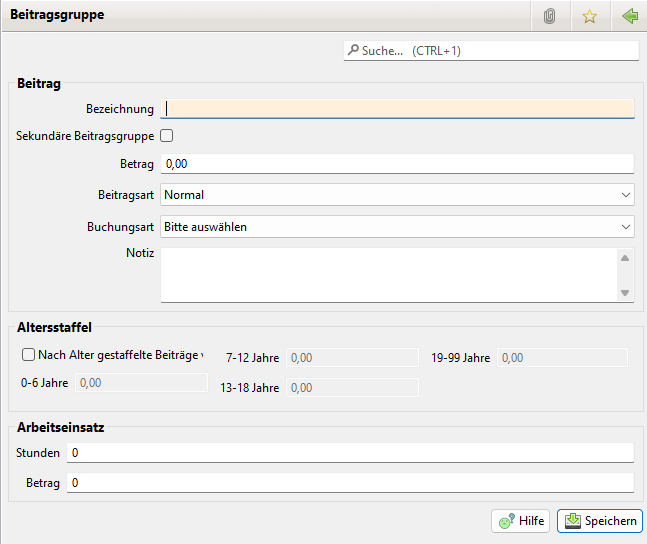Click the 19-99 Jahre amount field
Screen dimensions: 647x544
pyautogui.click(x=562, y=358)
